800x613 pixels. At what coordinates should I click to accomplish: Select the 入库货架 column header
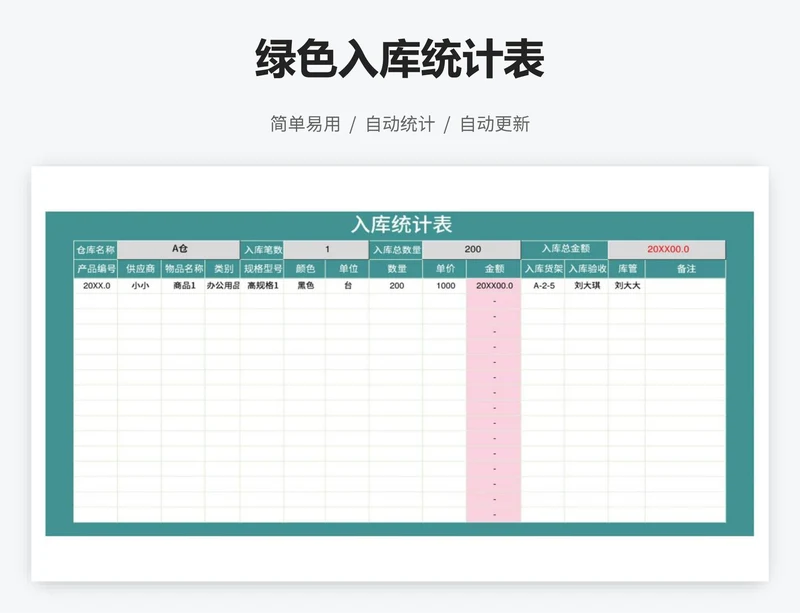click(x=543, y=268)
